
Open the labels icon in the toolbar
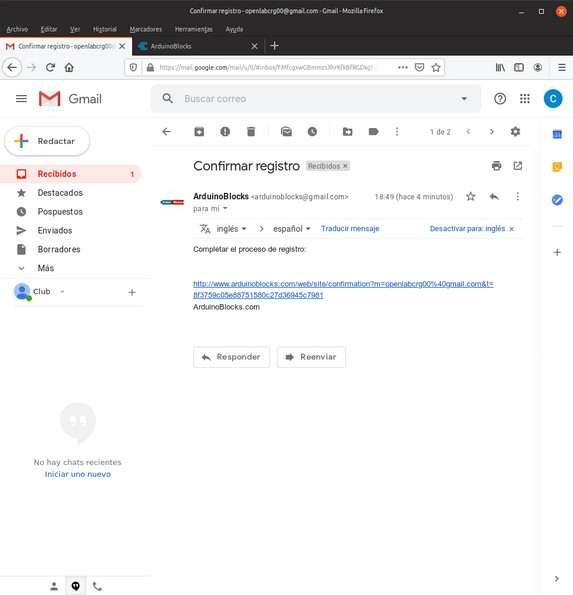pos(373,132)
